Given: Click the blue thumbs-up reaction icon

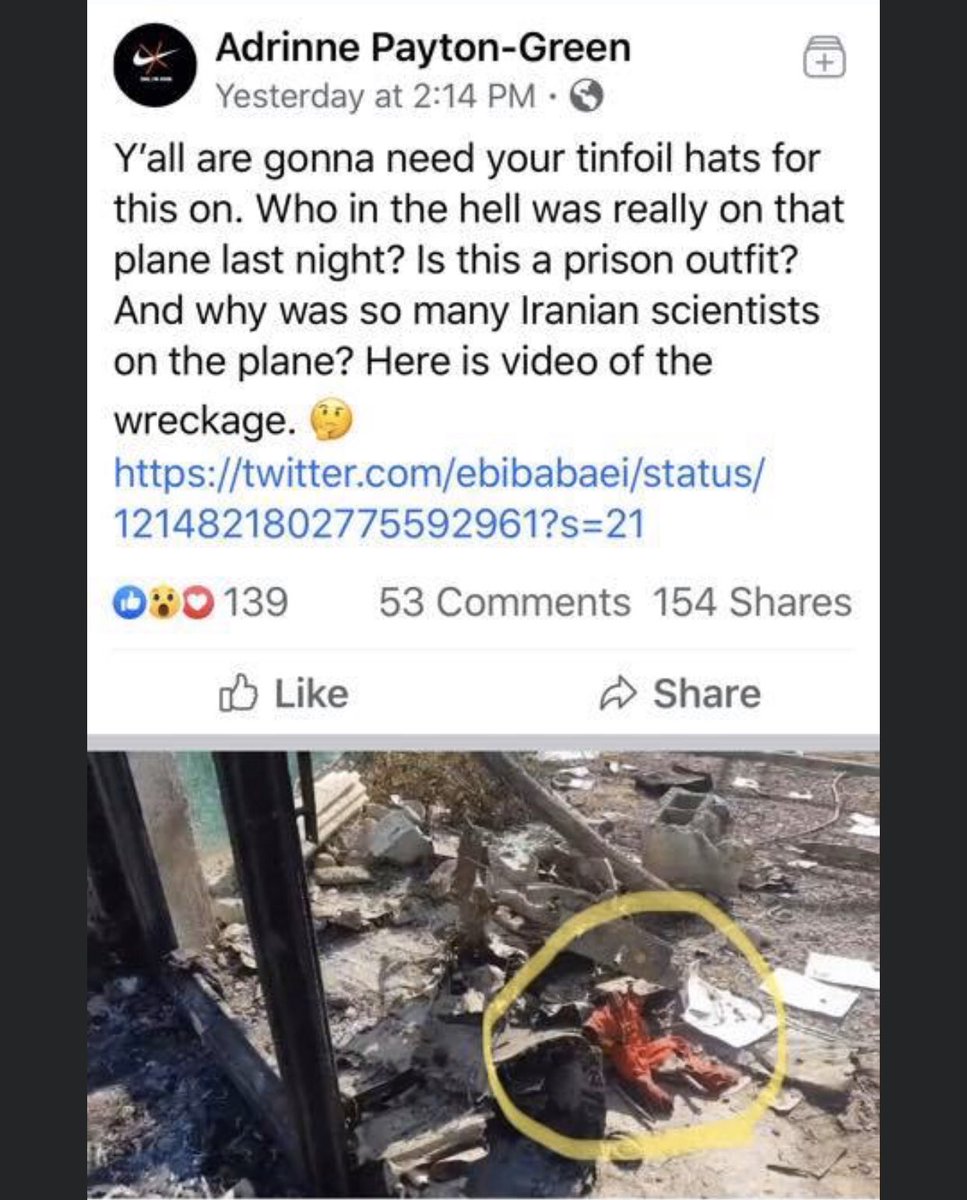Looking at the screenshot, I should [x=129, y=604].
